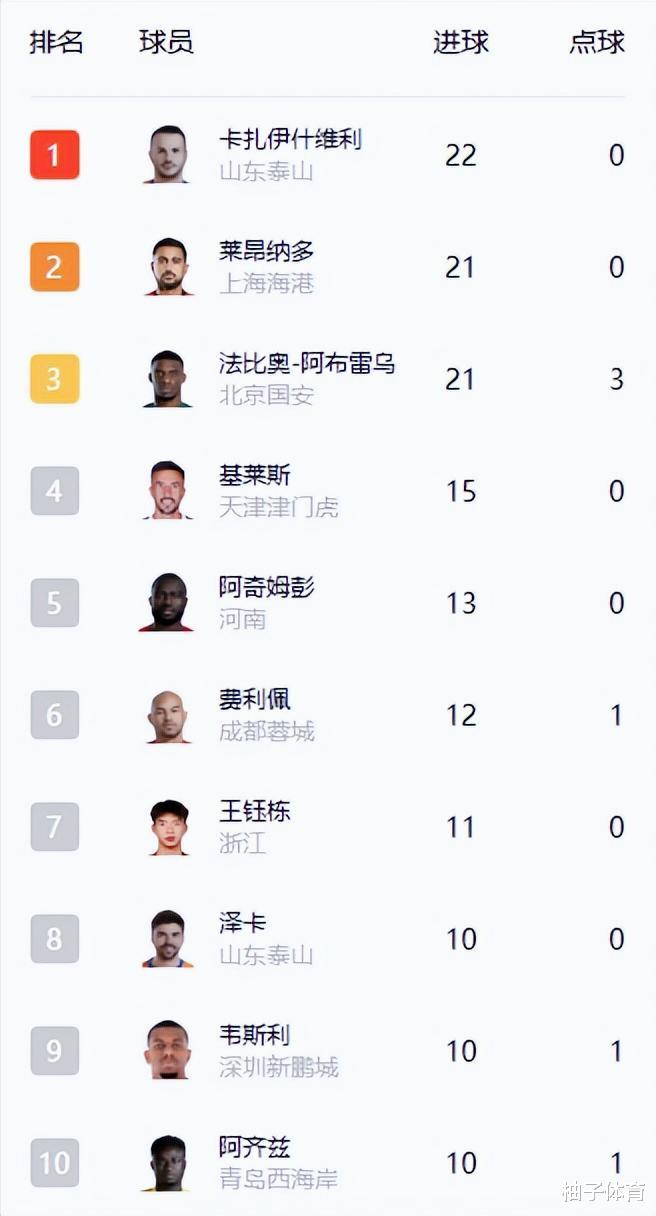Click the 球员 column header
656x1216 pixels.
(x=166, y=42)
